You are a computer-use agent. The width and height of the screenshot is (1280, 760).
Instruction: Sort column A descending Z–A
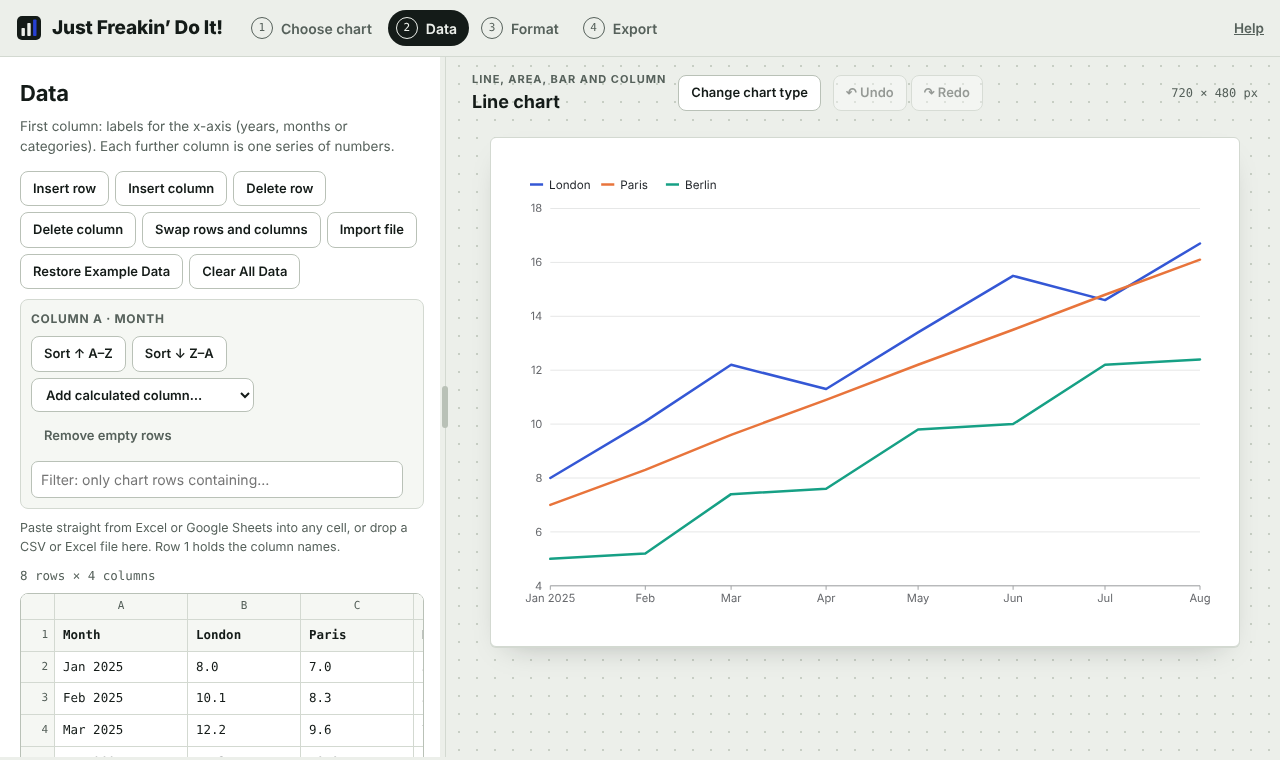tap(179, 353)
